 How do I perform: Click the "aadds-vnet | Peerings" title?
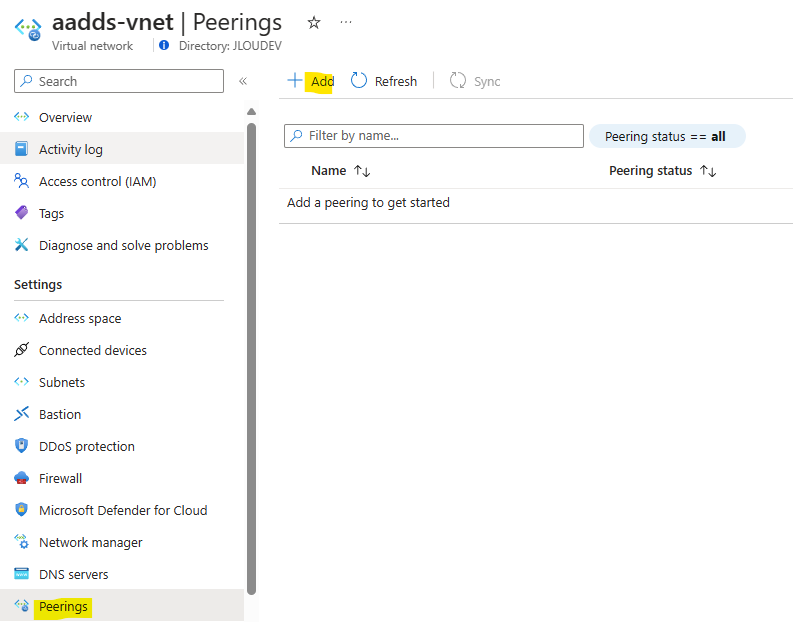(167, 23)
